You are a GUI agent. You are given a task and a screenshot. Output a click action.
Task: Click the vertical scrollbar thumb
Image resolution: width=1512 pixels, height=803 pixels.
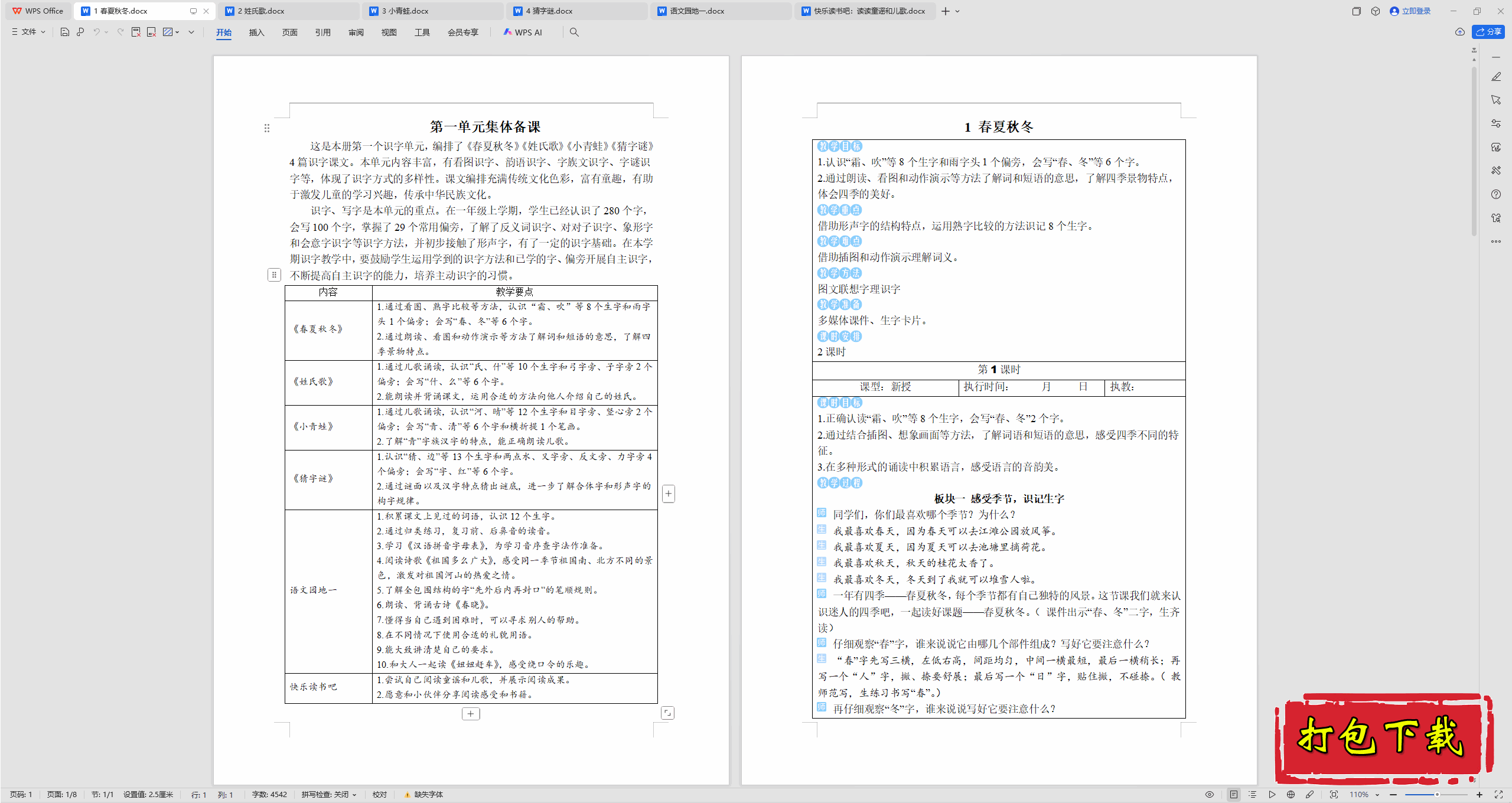[x=1474, y=151]
